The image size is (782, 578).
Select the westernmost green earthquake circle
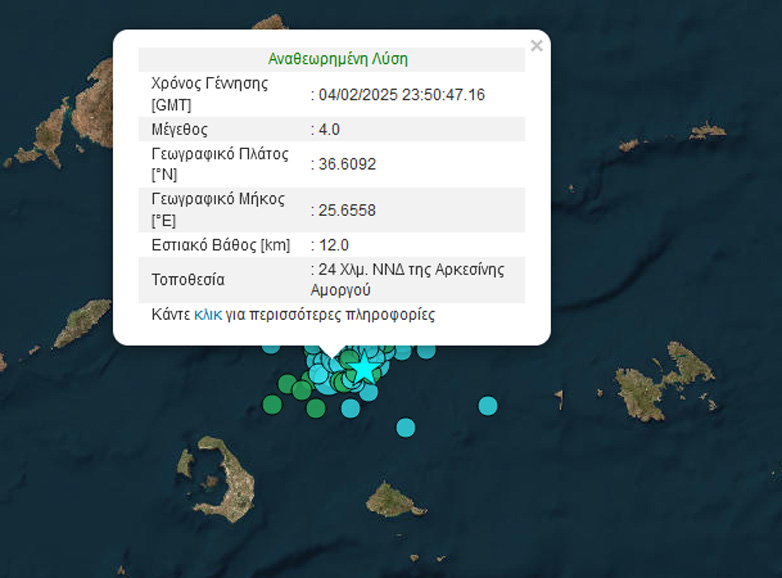272,404
